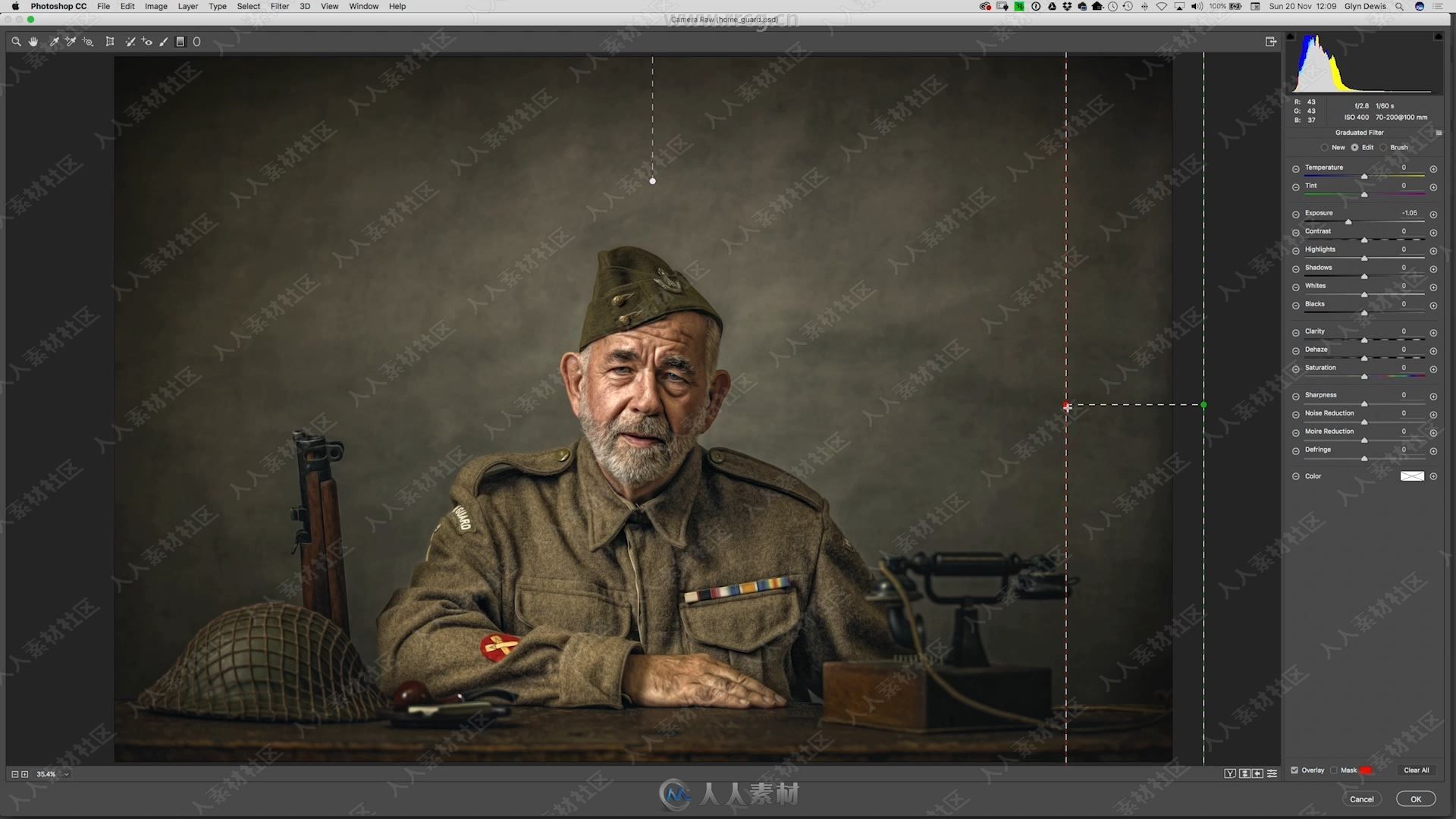Open the zoom level dropdown
The height and width of the screenshot is (819, 1456).
click(67, 774)
